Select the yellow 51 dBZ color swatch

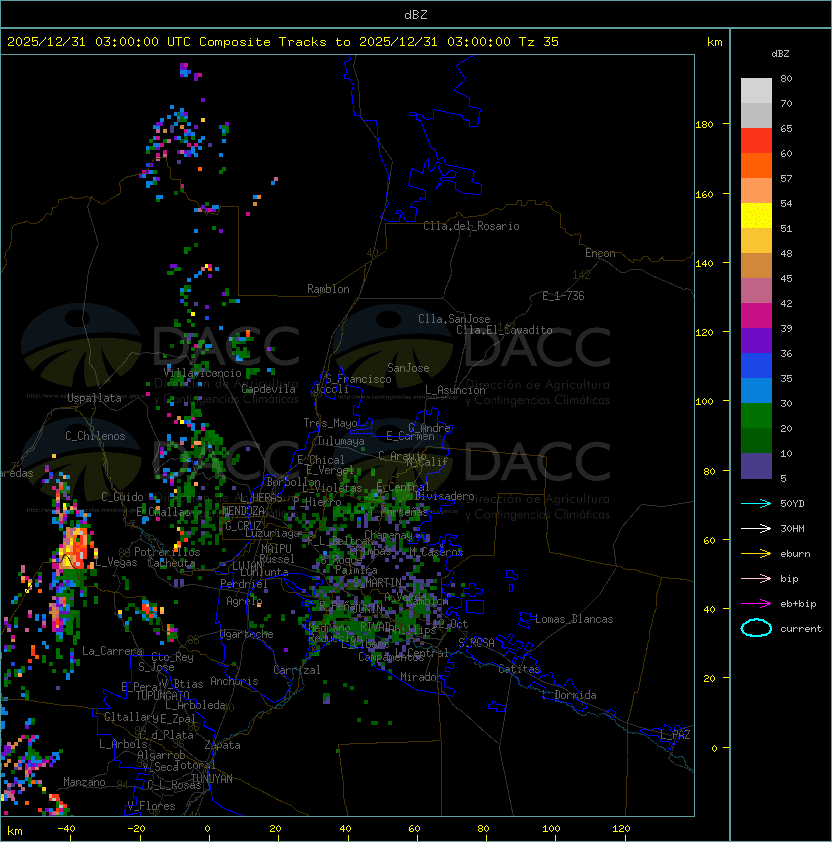[x=756, y=216]
